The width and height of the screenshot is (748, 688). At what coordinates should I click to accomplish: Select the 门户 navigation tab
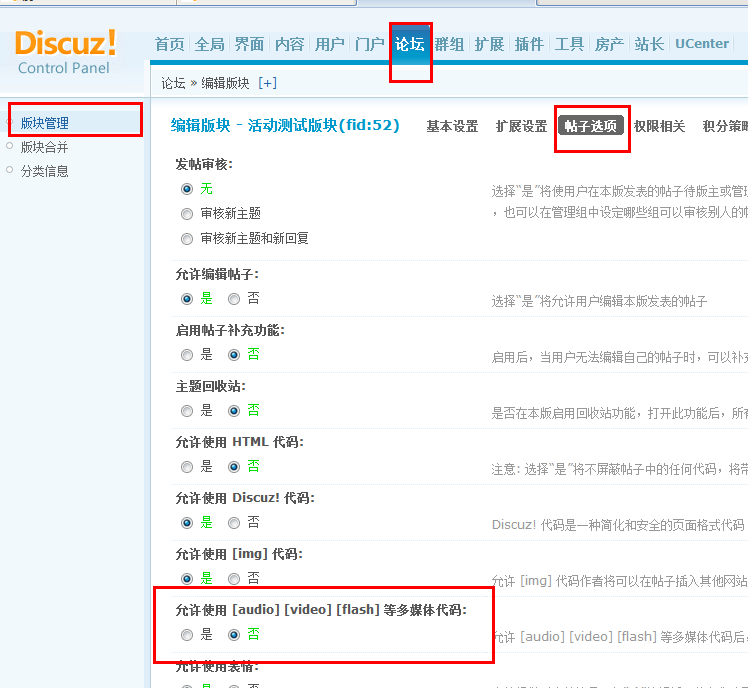(x=370, y=44)
